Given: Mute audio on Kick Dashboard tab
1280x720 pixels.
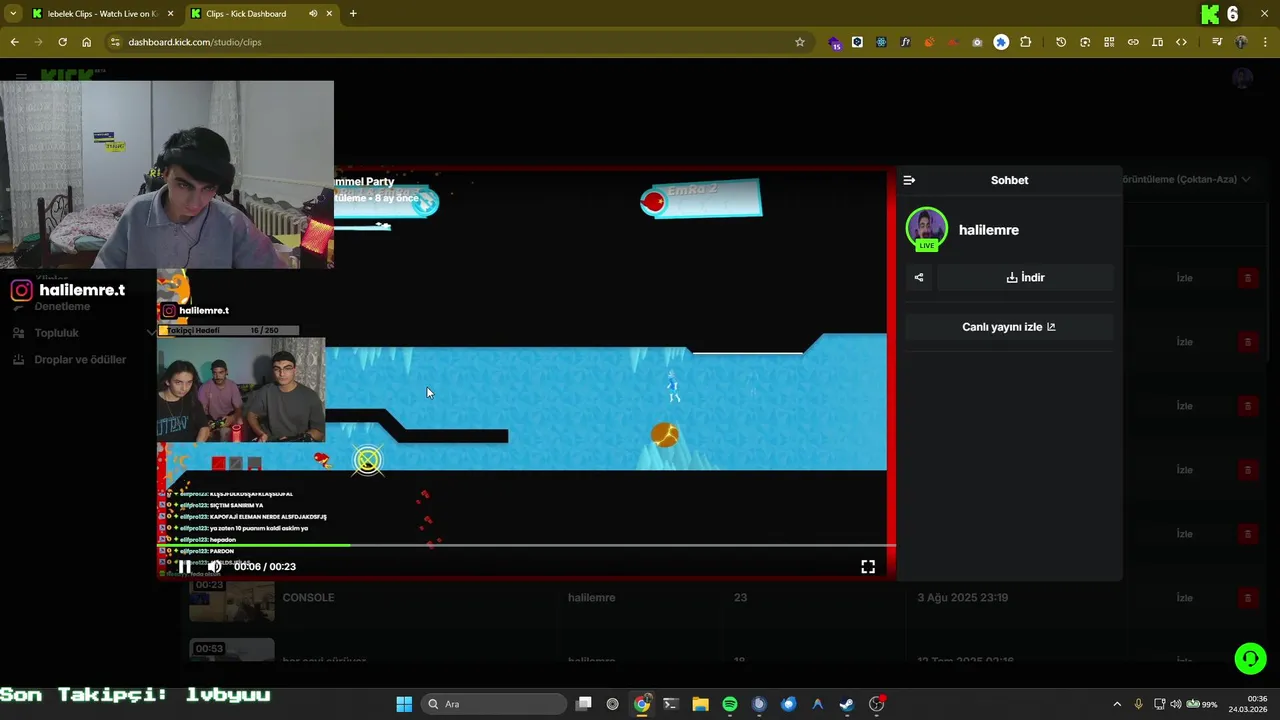Looking at the screenshot, I should coord(313,13).
